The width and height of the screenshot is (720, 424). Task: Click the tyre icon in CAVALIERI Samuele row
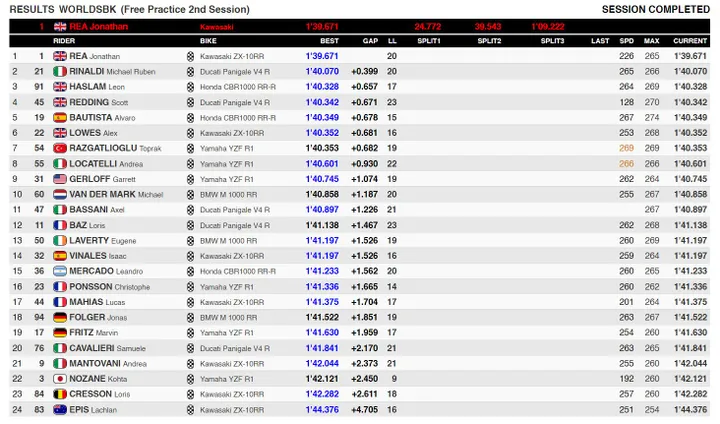(x=190, y=348)
